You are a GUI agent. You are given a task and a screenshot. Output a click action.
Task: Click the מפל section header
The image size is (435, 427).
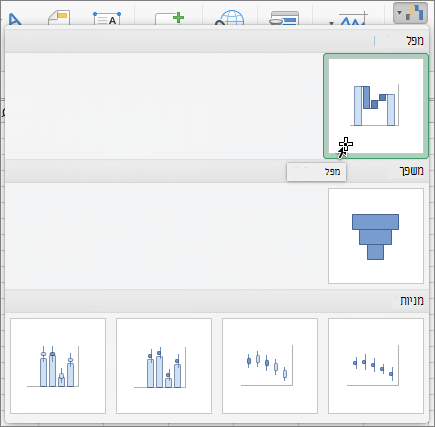pyautogui.click(x=415, y=41)
